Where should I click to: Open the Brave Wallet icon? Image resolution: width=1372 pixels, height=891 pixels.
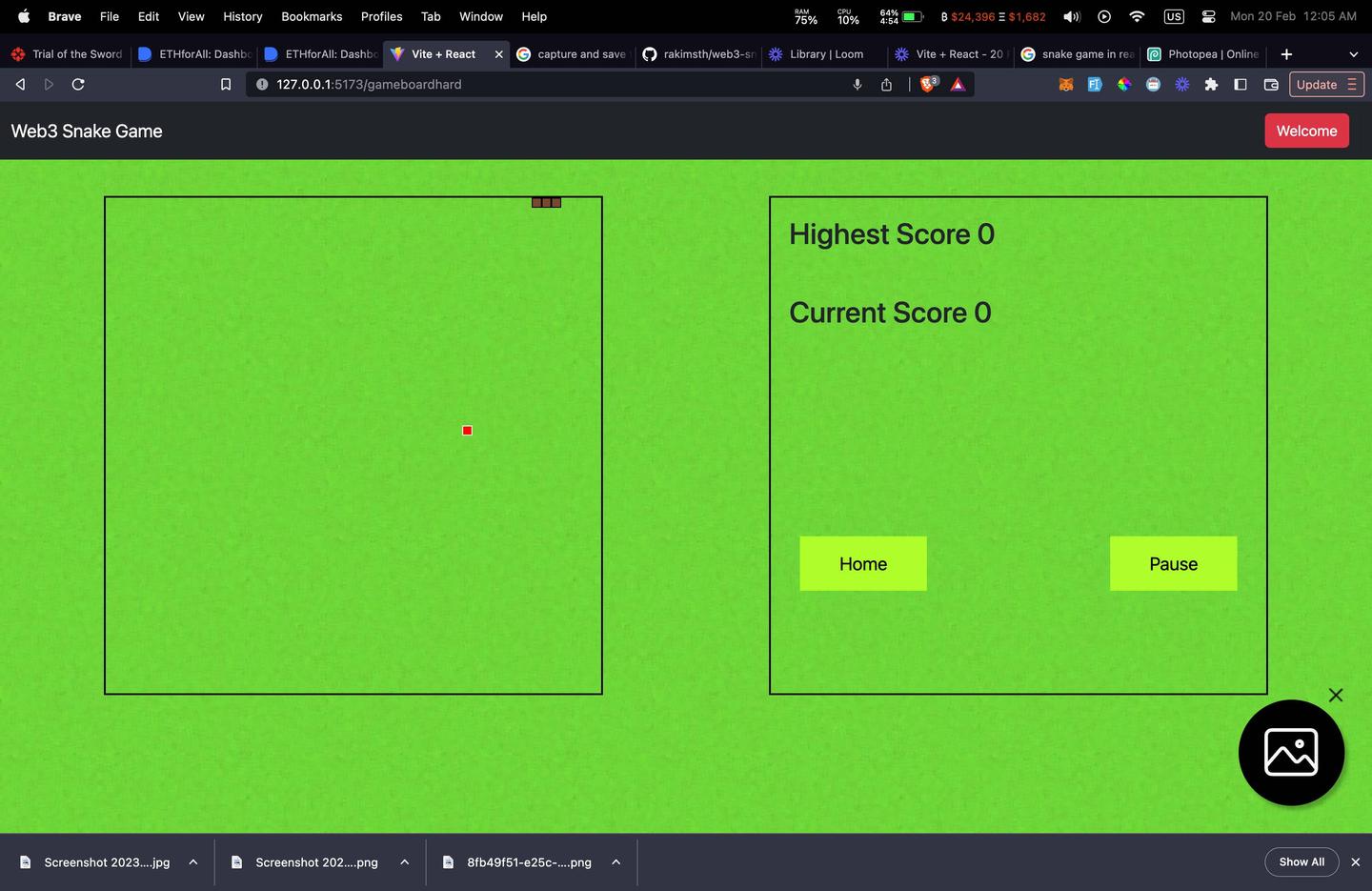[x=1270, y=85]
